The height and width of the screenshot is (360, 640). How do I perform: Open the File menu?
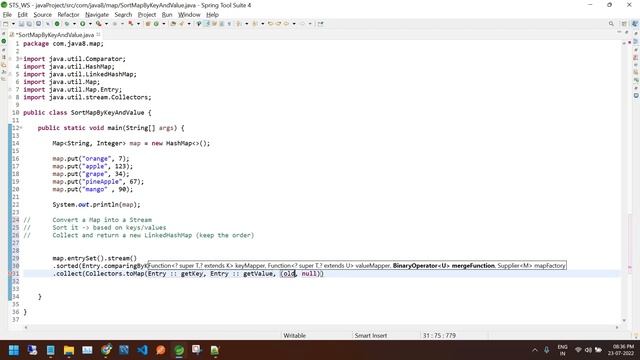coord(7,15)
